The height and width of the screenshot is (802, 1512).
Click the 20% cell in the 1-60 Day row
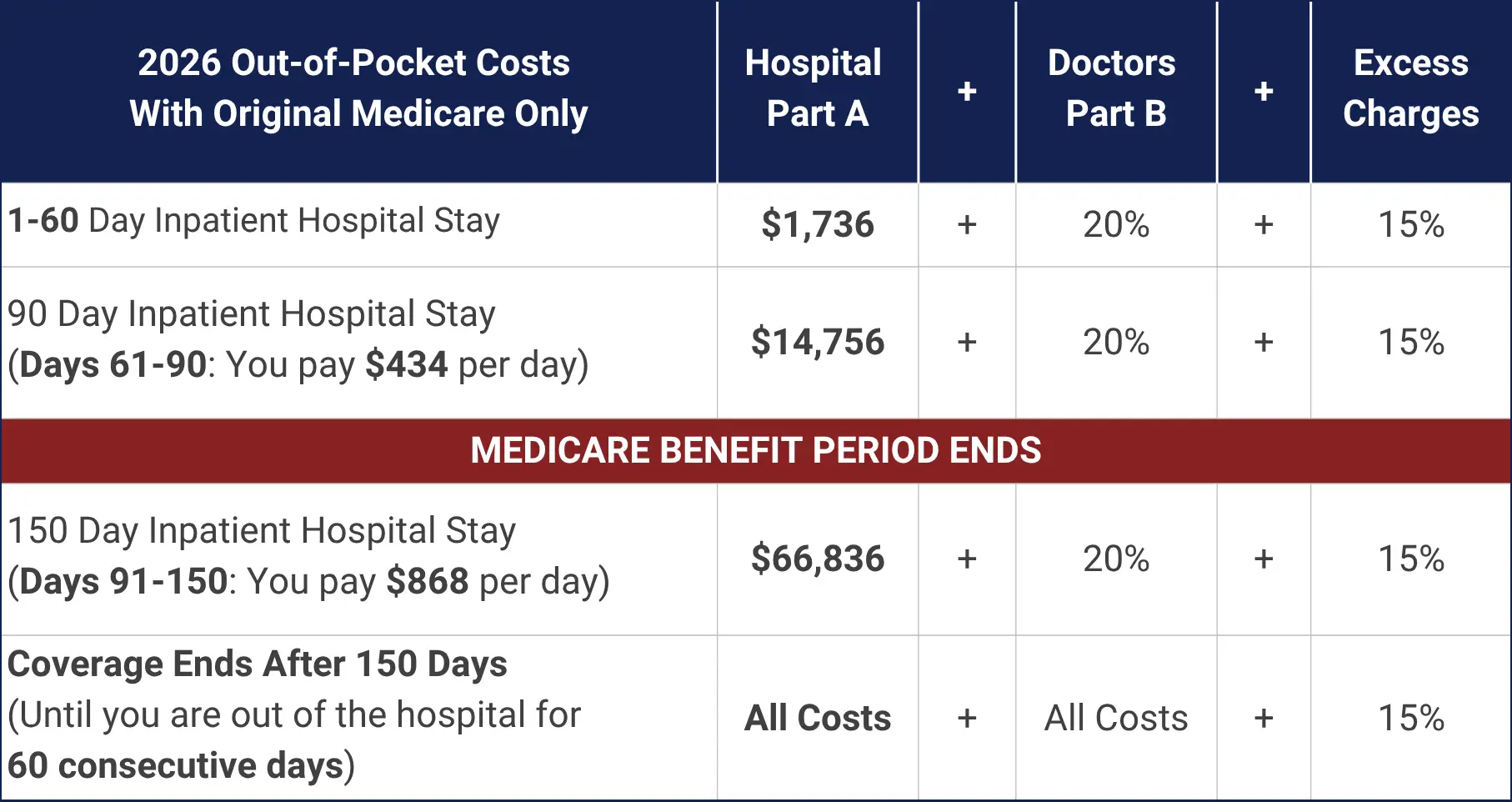1115,225
